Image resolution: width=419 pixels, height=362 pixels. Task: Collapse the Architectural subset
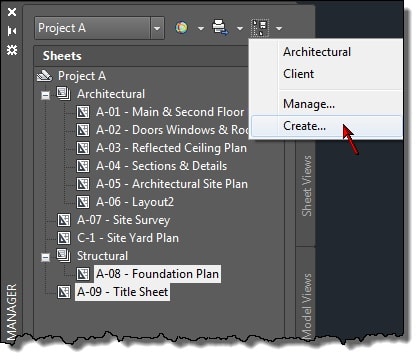coord(46,96)
